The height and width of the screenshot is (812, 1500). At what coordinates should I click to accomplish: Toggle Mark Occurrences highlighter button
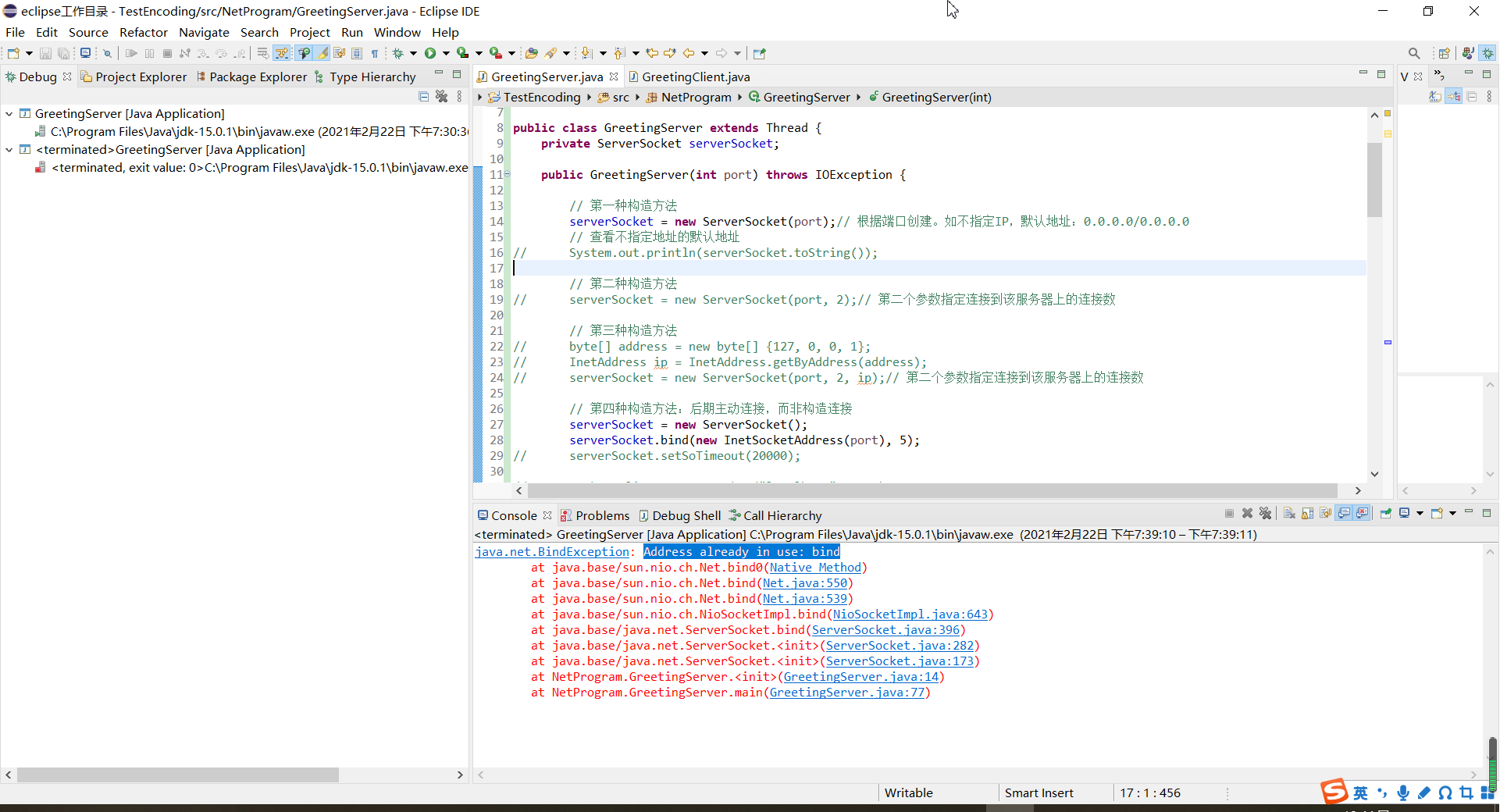(x=321, y=53)
